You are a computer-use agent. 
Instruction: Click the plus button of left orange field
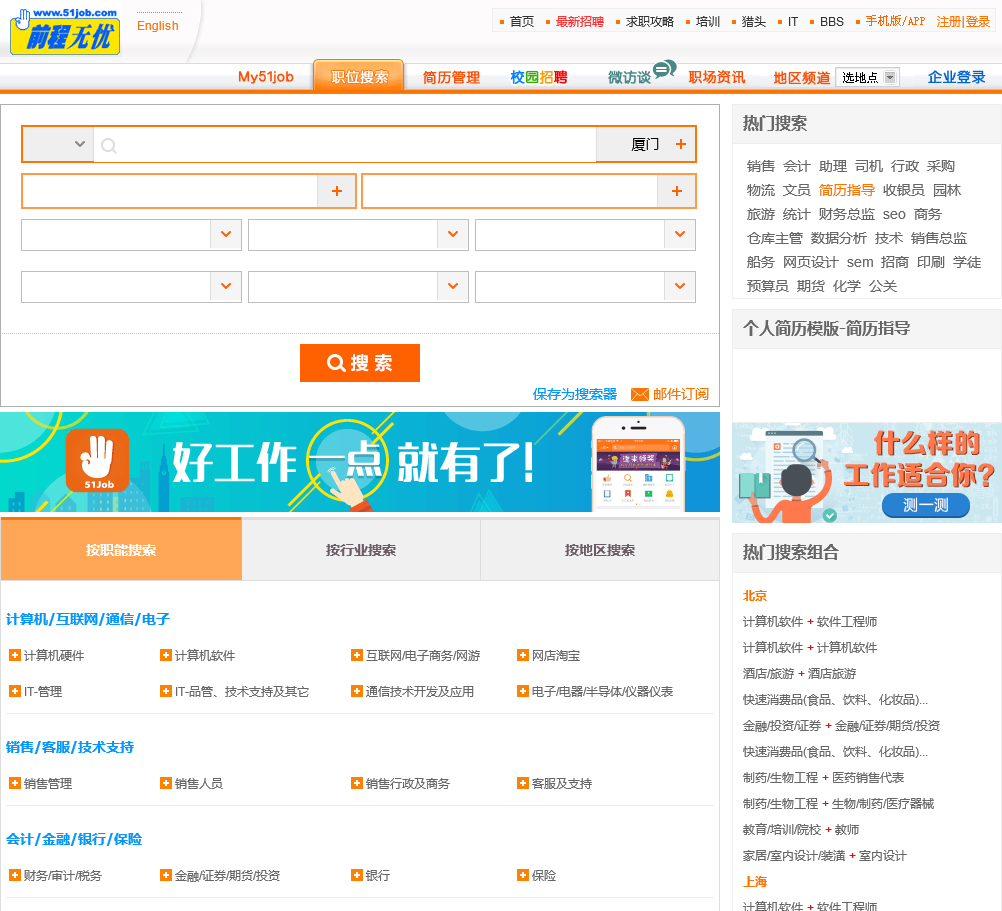pyautogui.click(x=337, y=191)
